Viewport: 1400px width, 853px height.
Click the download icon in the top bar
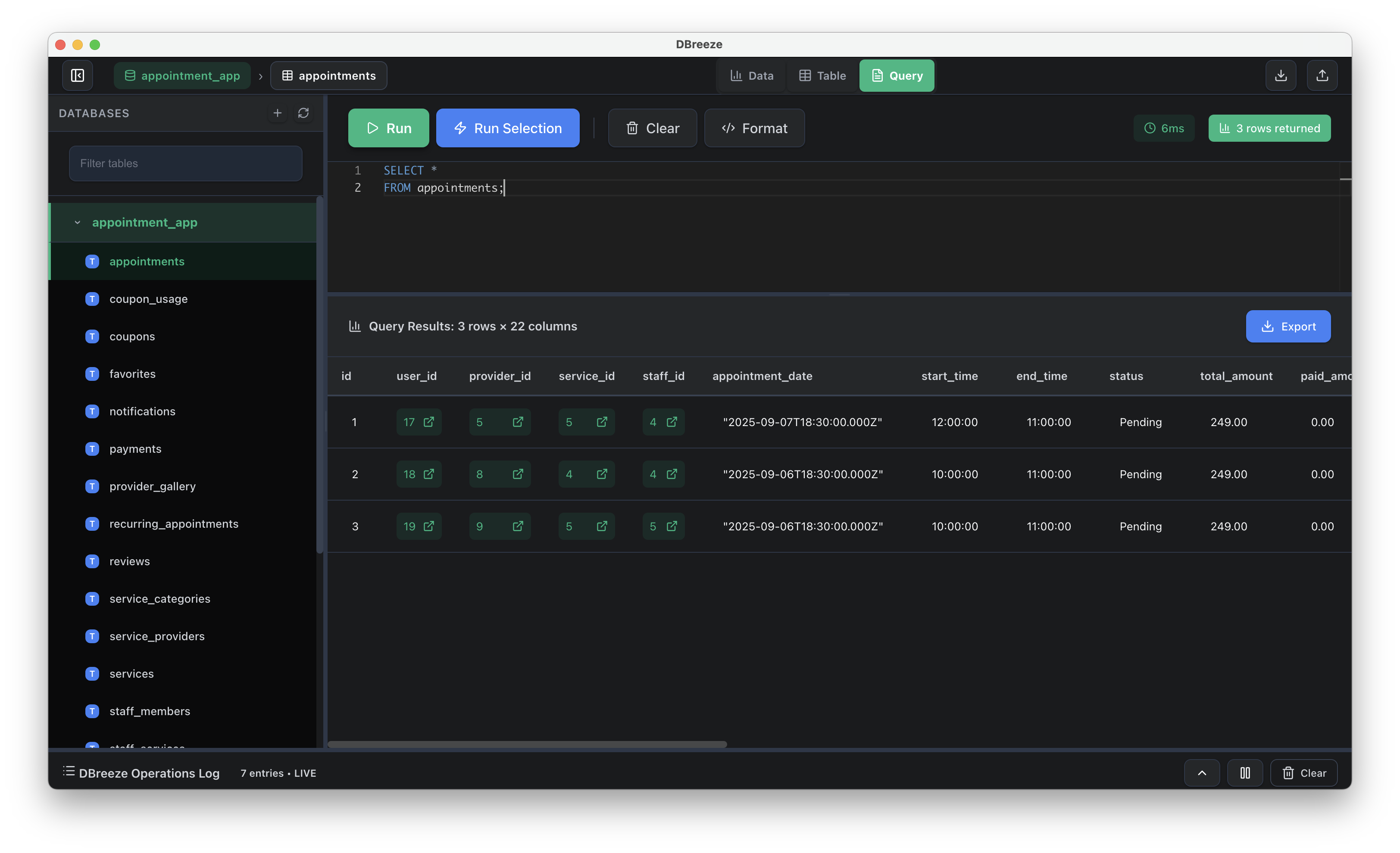[x=1281, y=75]
